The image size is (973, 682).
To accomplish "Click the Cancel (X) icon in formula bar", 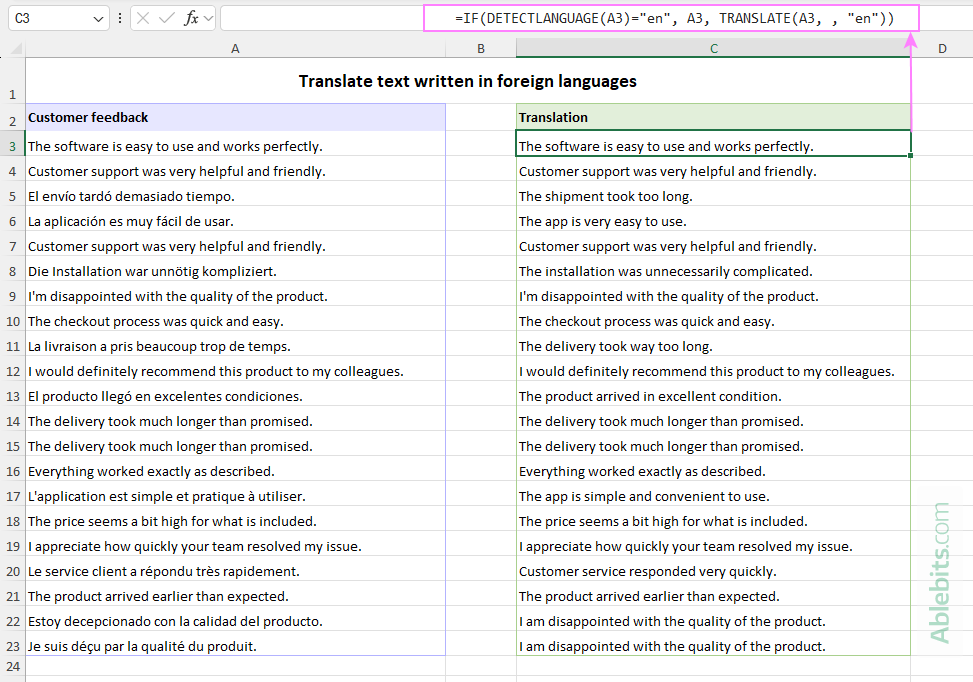I will click(143, 19).
